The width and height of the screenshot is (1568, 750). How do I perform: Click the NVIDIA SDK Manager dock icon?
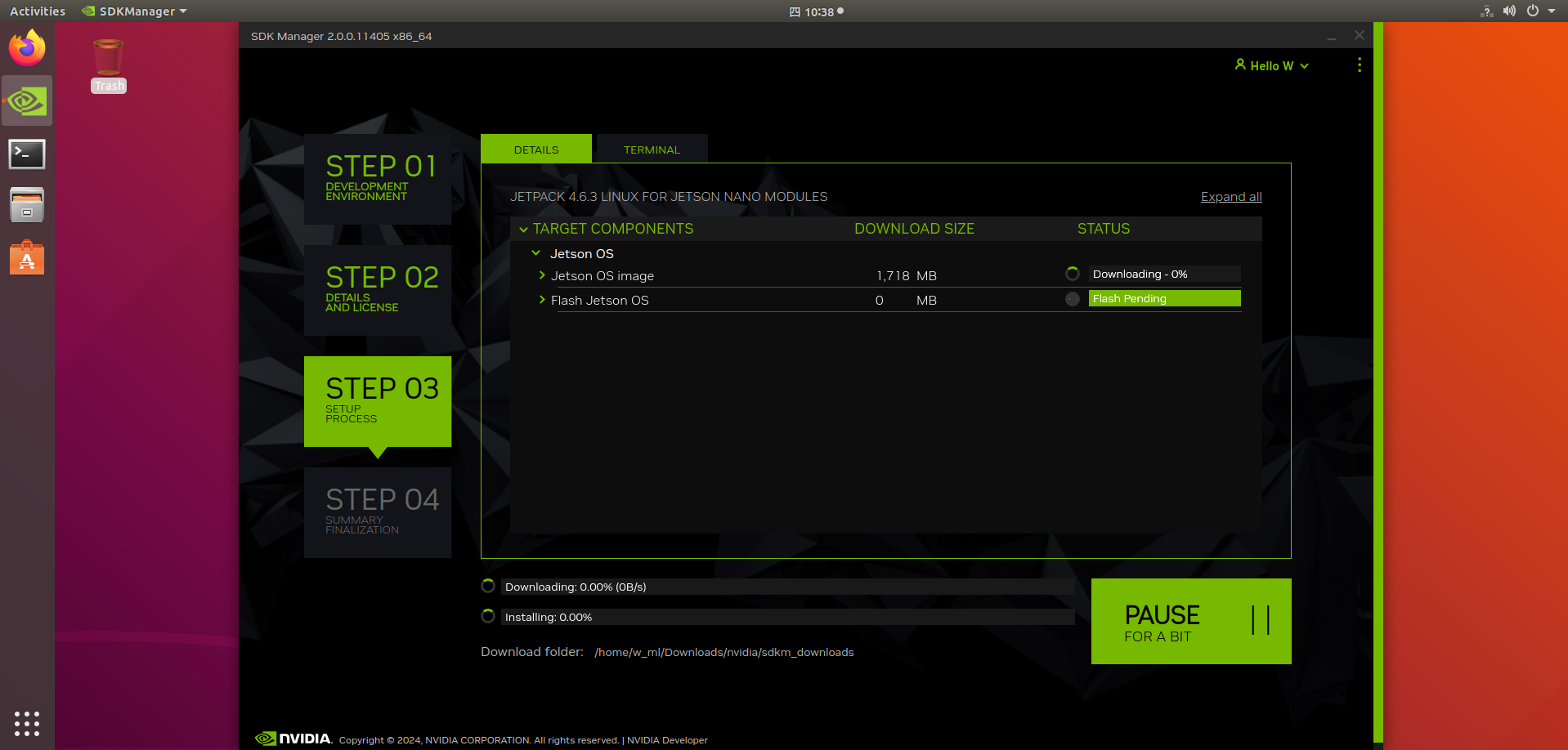click(27, 101)
